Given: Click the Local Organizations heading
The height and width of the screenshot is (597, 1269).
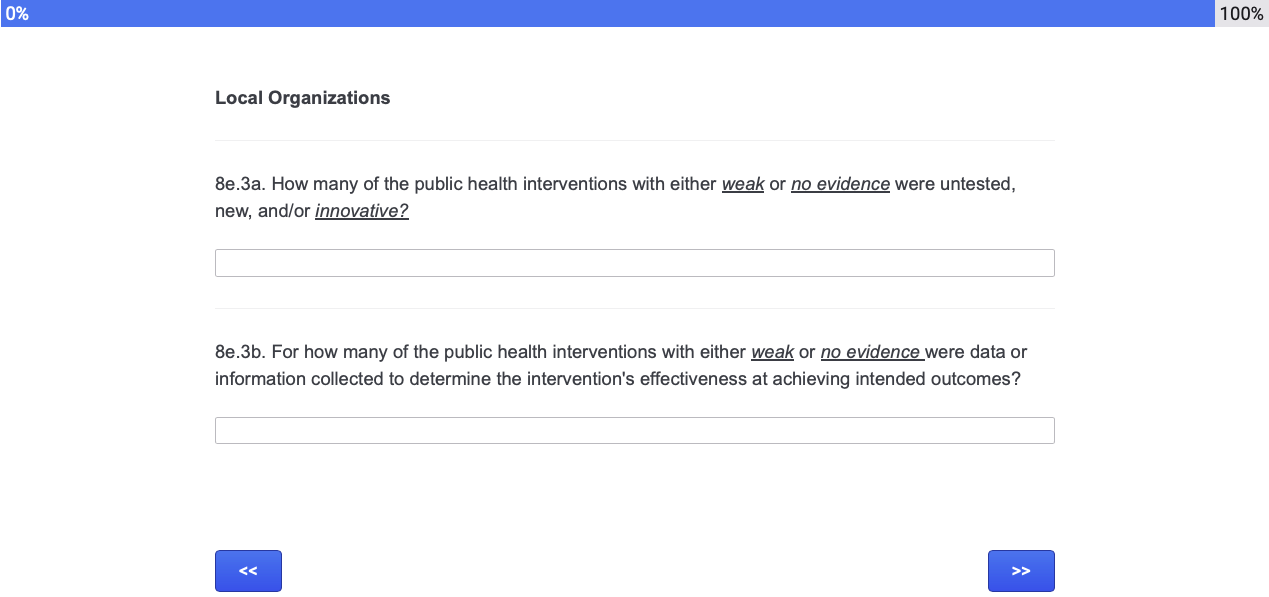Looking at the screenshot, I should point(302,98).
